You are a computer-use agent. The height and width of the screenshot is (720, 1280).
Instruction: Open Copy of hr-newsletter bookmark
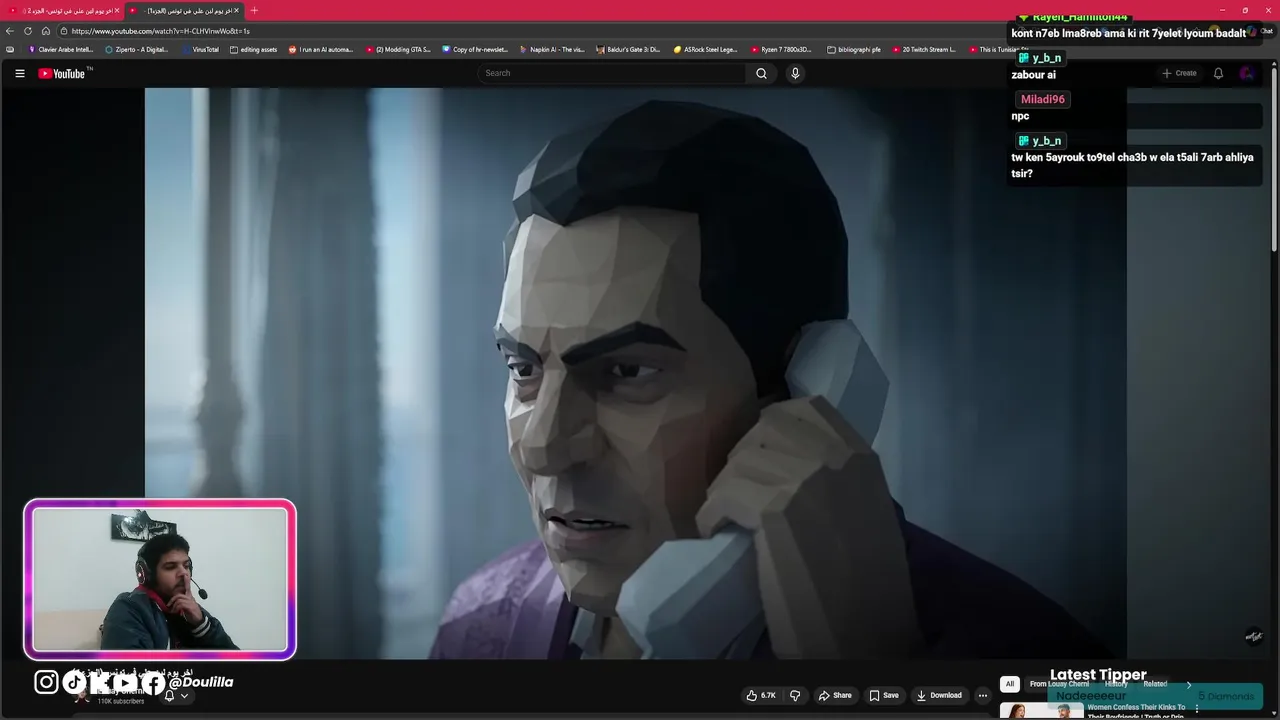pyautogui.click(x=476, y=49)
